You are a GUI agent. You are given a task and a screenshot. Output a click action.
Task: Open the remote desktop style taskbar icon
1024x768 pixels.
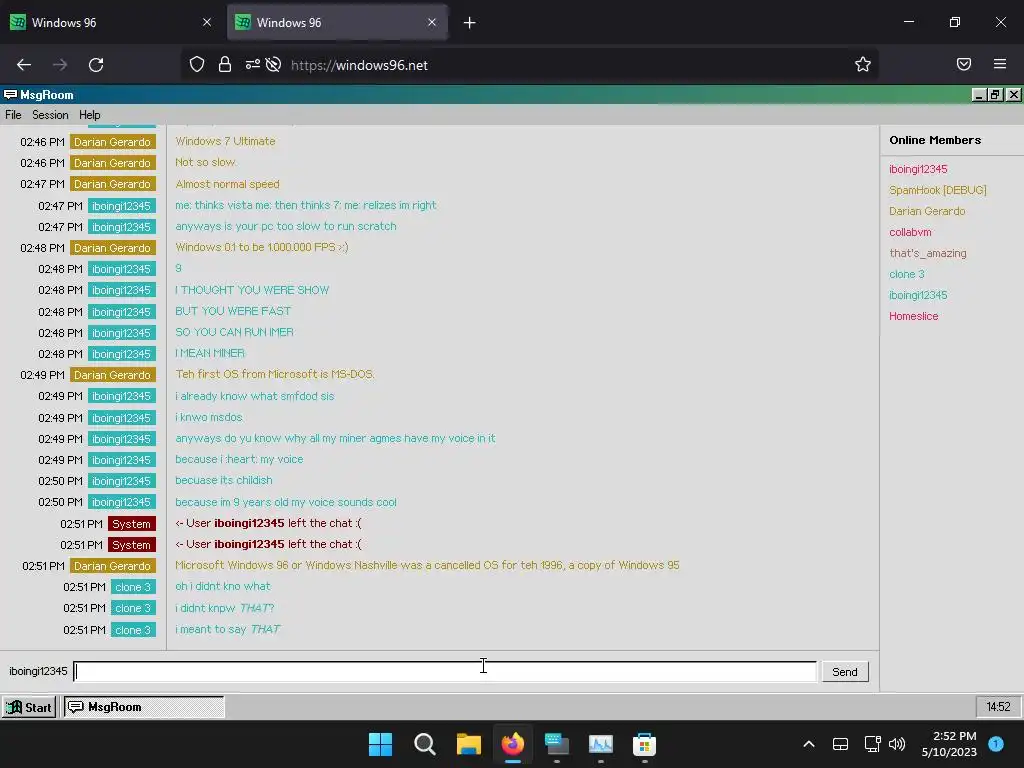[556, 744]
